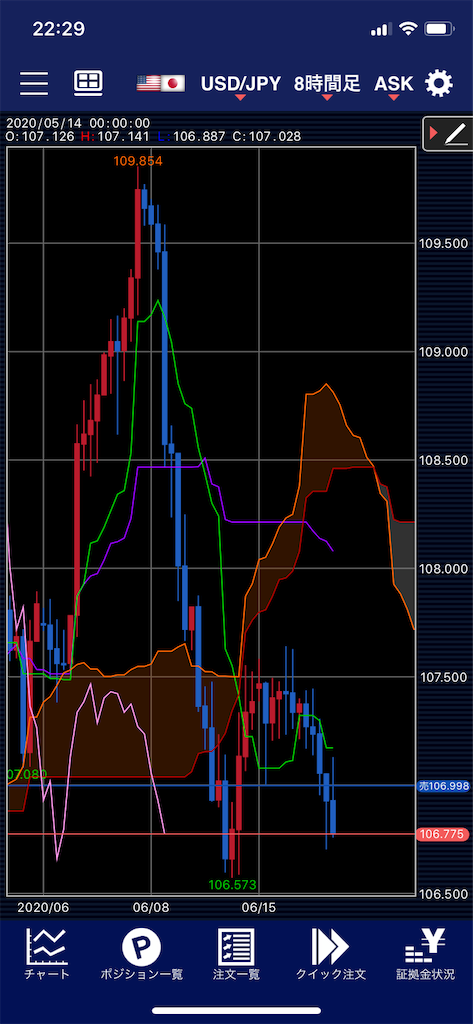
Task: Tap the 106.573 low price label
Action: coord(233,885)
